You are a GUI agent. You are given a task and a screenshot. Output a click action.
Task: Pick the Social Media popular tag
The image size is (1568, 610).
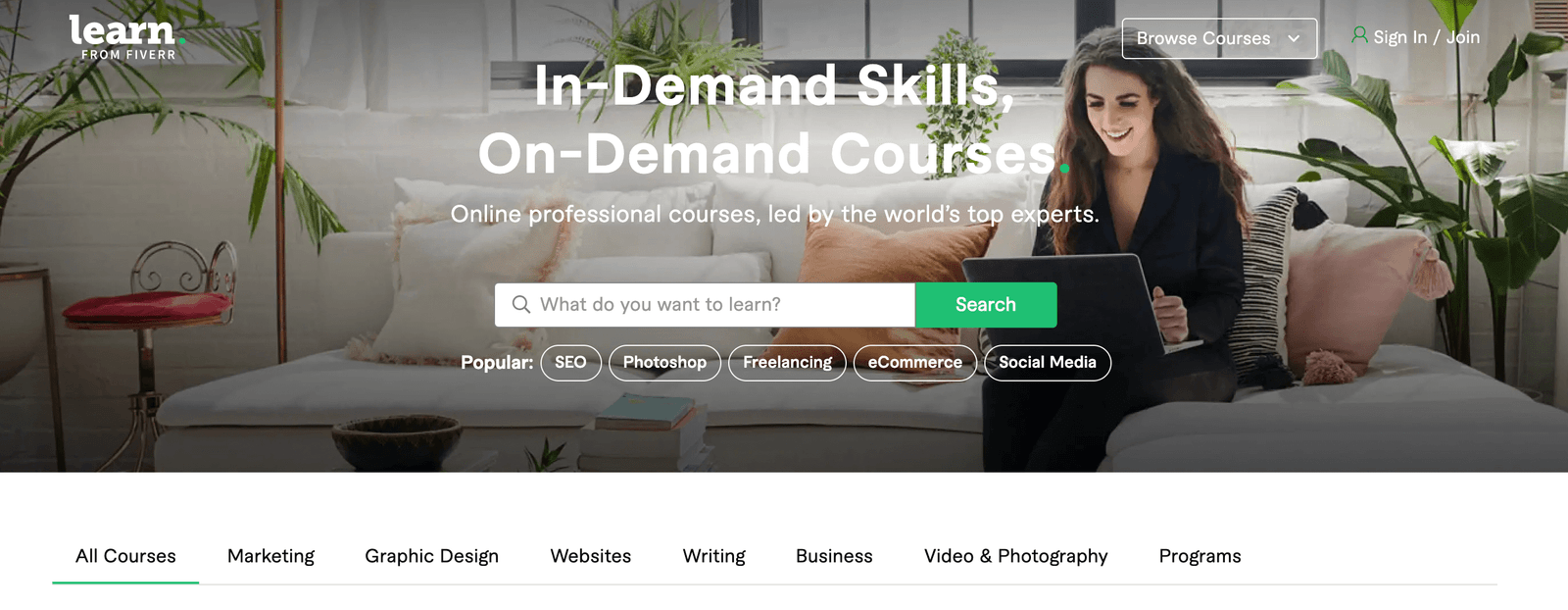[x=1048, y=363]
